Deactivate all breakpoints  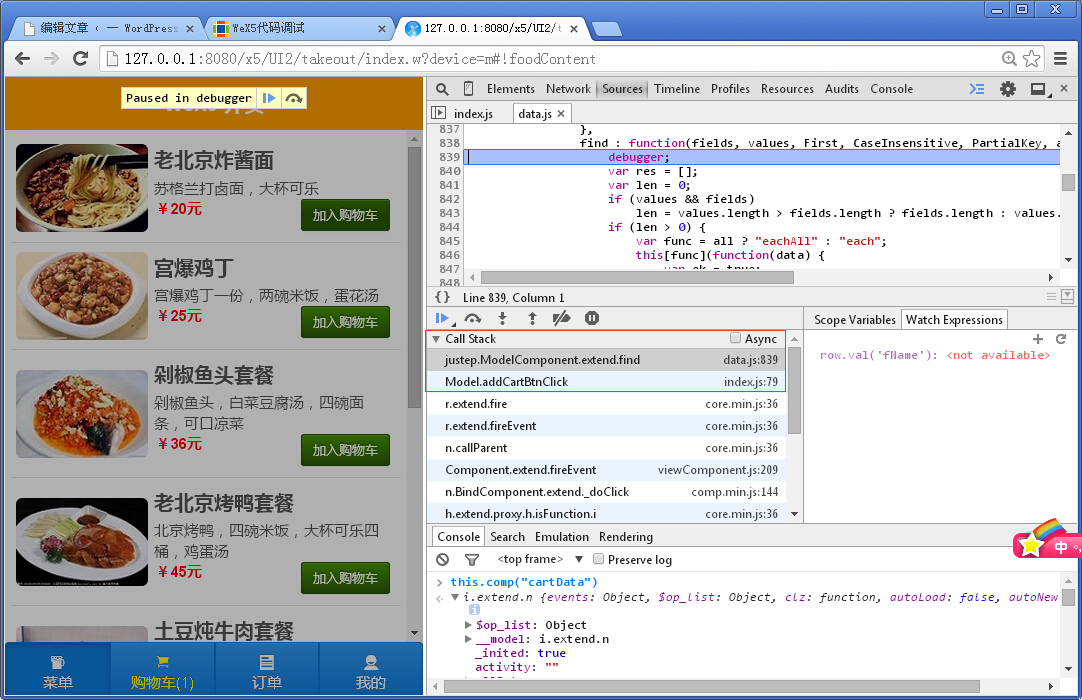[561, 317]
